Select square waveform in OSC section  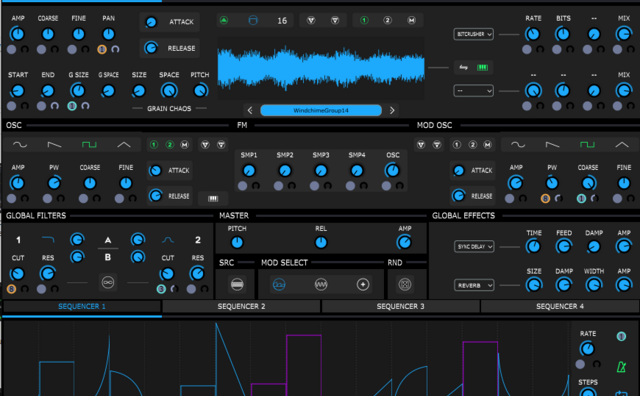pos(89,145)
